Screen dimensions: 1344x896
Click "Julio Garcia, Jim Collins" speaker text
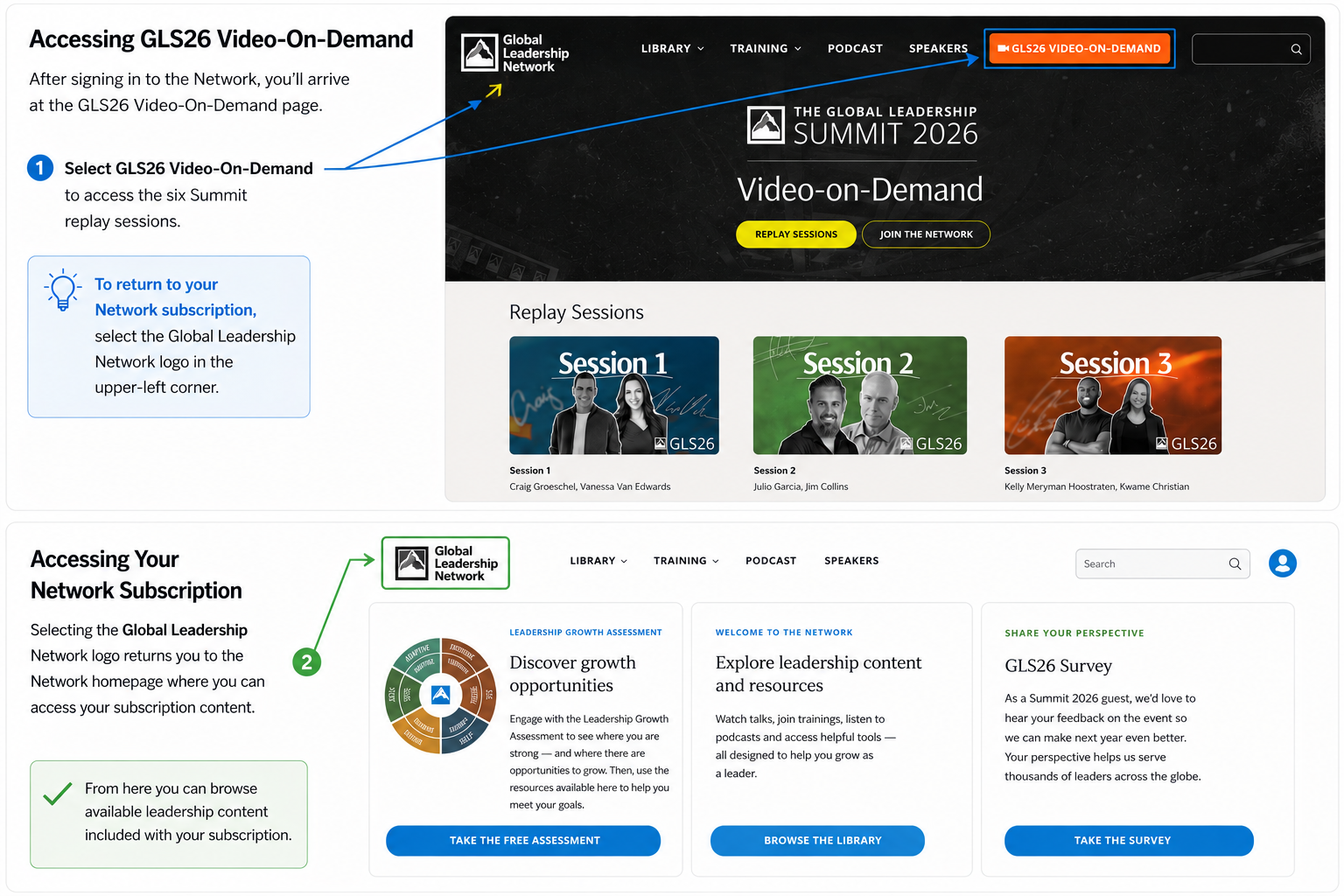pyautogui.click(x=801, y=486)
